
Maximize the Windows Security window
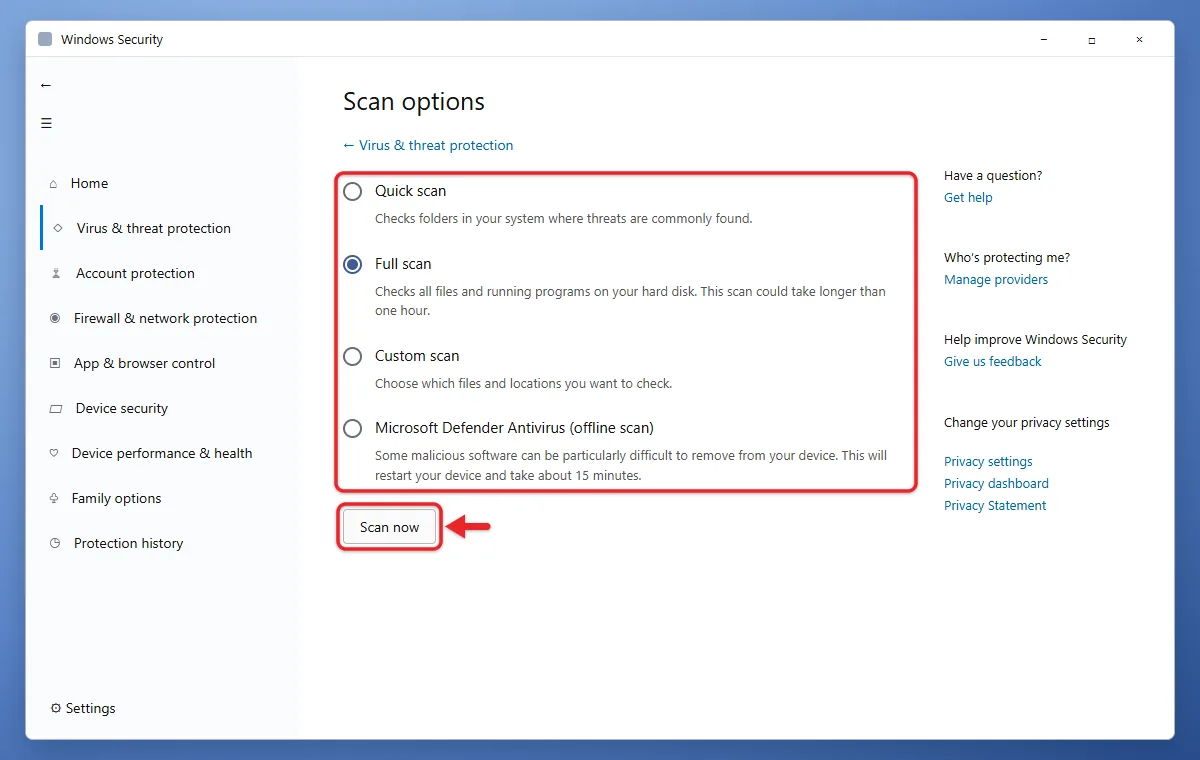[1091, 40]
